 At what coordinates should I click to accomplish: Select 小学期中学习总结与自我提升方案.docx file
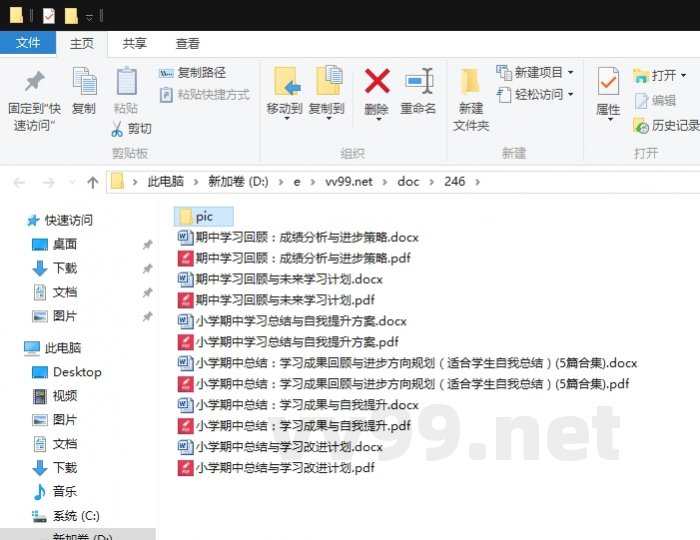tap(292, 321)
